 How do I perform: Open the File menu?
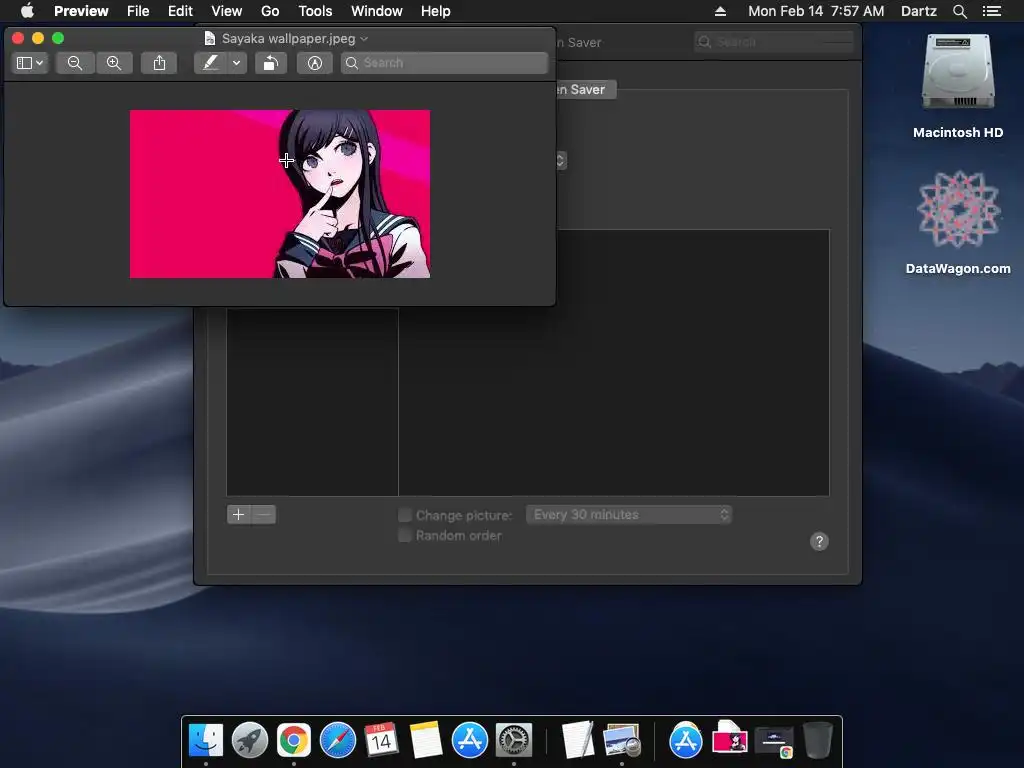(x=138, y=11)
